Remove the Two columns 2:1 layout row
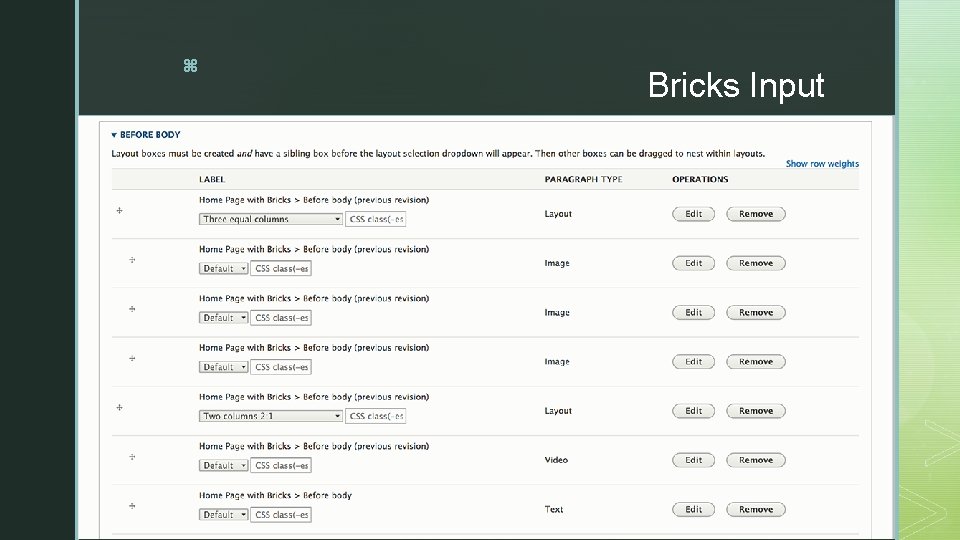This screenshot has height=540, width=960. 756,411
